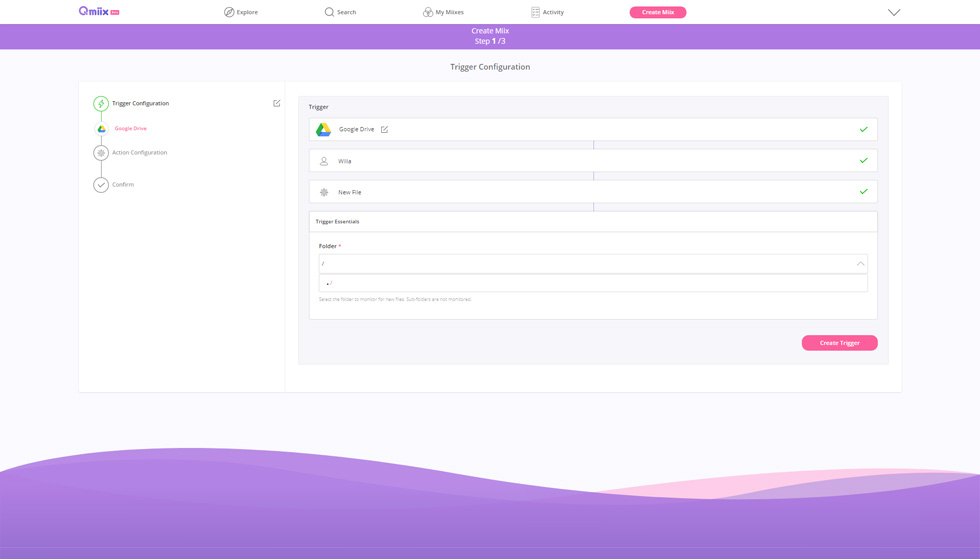This screenshot has width=980, height=559.
Task: Click the lightning bolt Trigger Configuration step icon
Action: click(101, 104)
